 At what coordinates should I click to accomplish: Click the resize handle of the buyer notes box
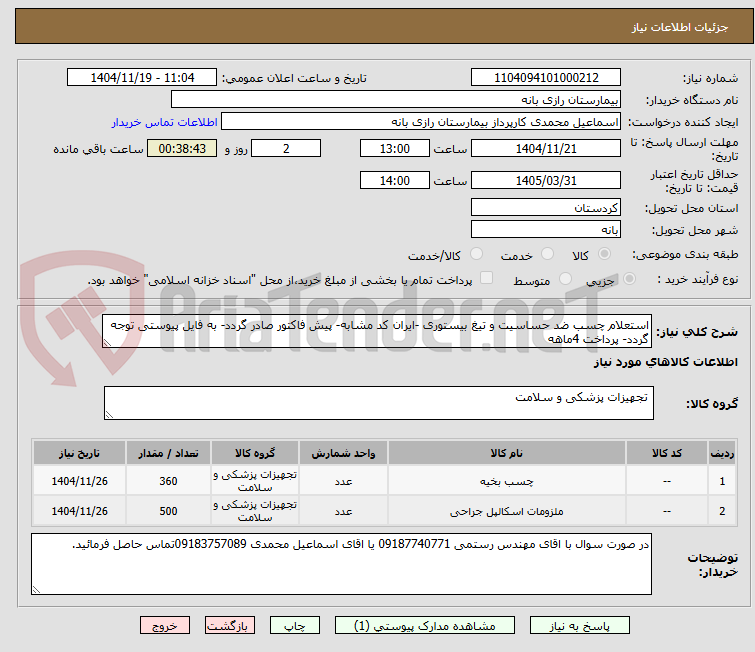coord(37,589)
